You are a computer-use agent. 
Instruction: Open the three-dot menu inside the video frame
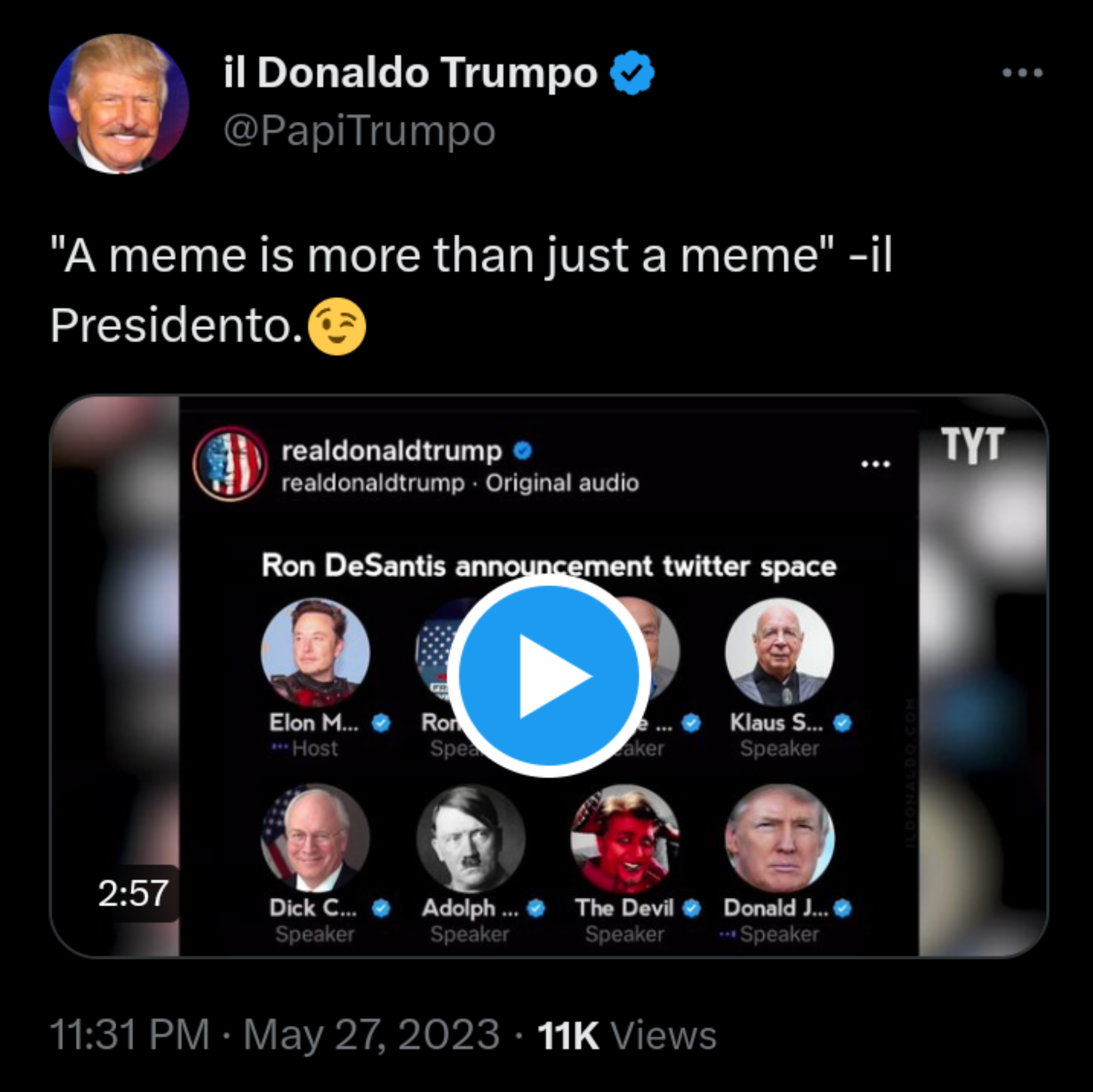(x=875, y=464)
